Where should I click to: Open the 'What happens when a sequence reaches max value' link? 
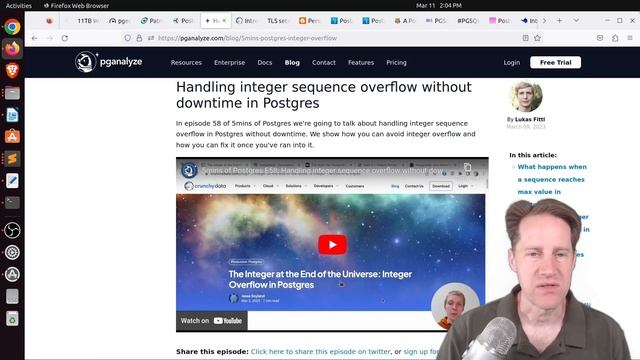pos(552,179)
